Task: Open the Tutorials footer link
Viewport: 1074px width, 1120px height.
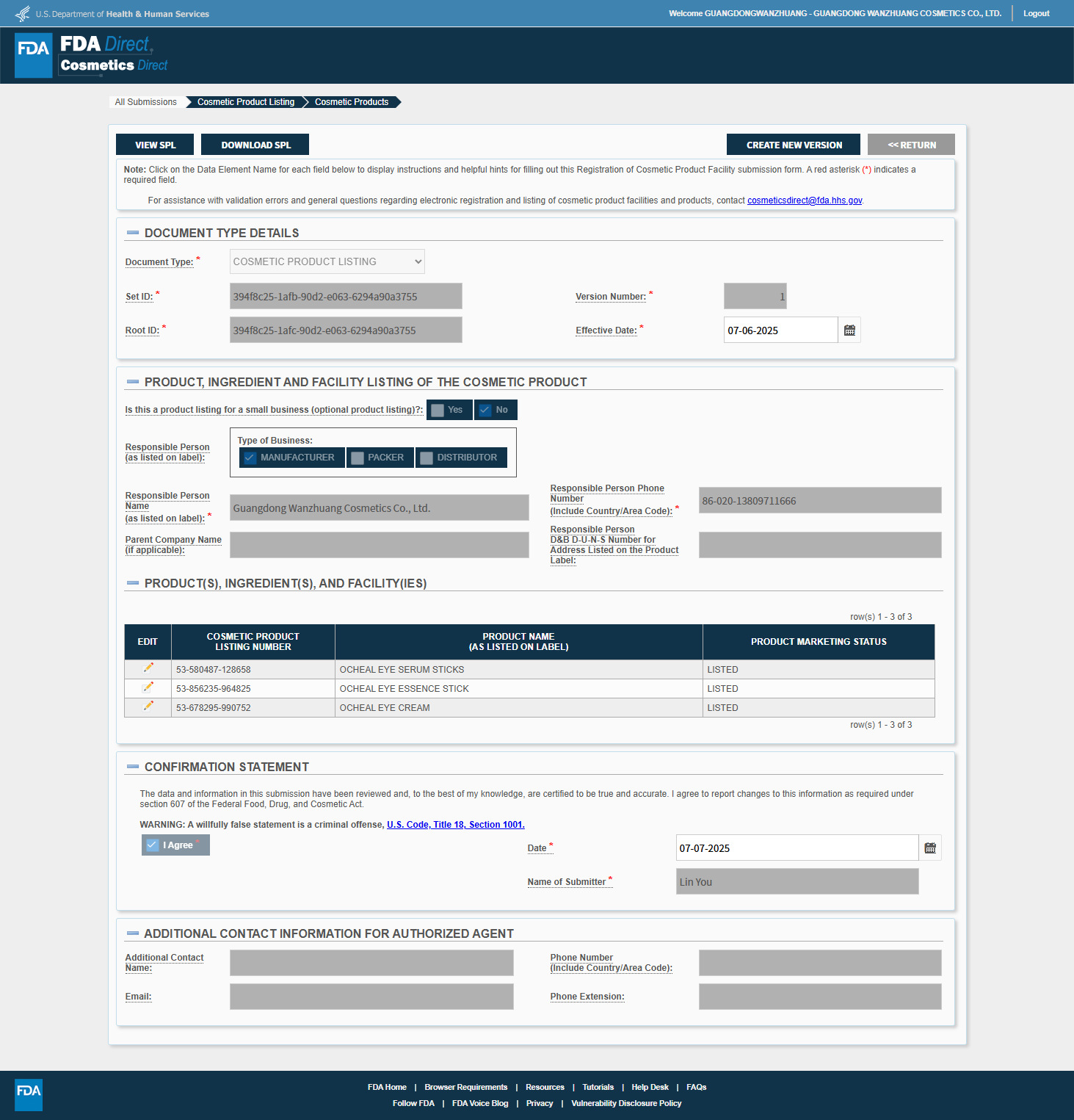Action: point(598,1087)
